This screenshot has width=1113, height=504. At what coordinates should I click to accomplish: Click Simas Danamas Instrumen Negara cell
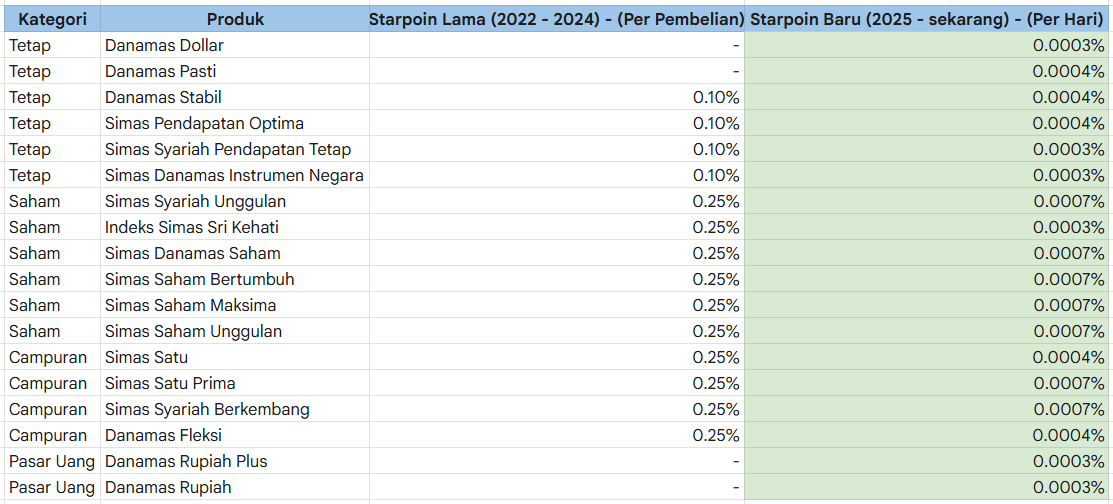pos(235,175)
